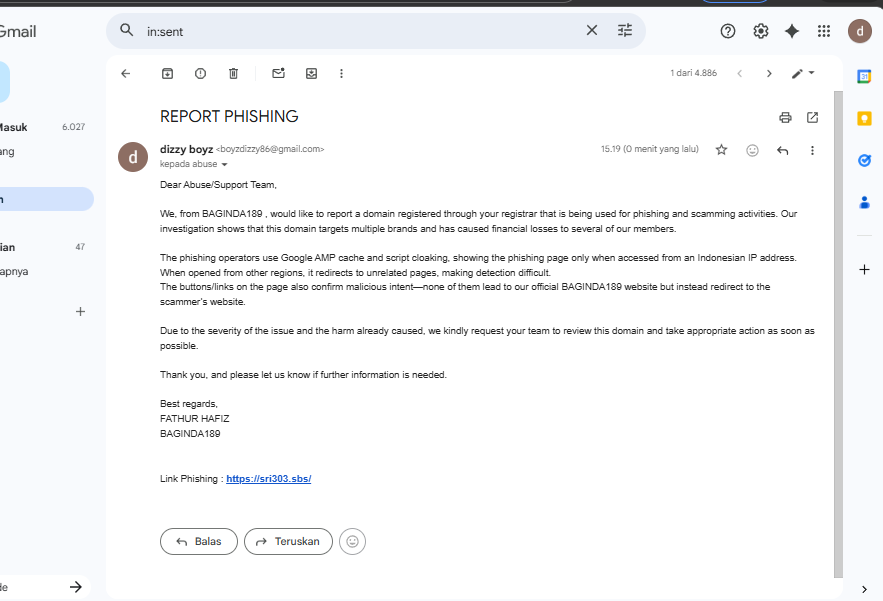Screen dimensions: 883x601
Task: Go to the newer conversation arrow
Action: tap(739, 73)
